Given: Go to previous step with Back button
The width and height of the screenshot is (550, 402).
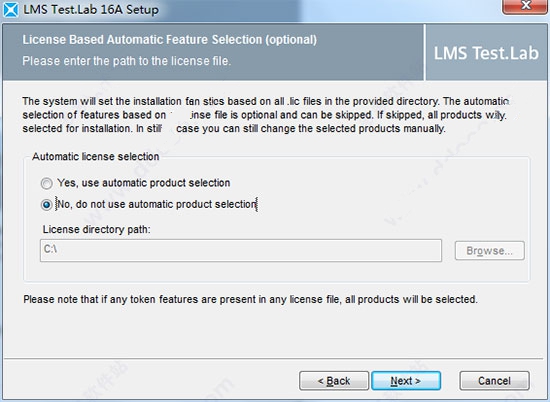Looking at the screenshot, I should [x=334, y=381].
